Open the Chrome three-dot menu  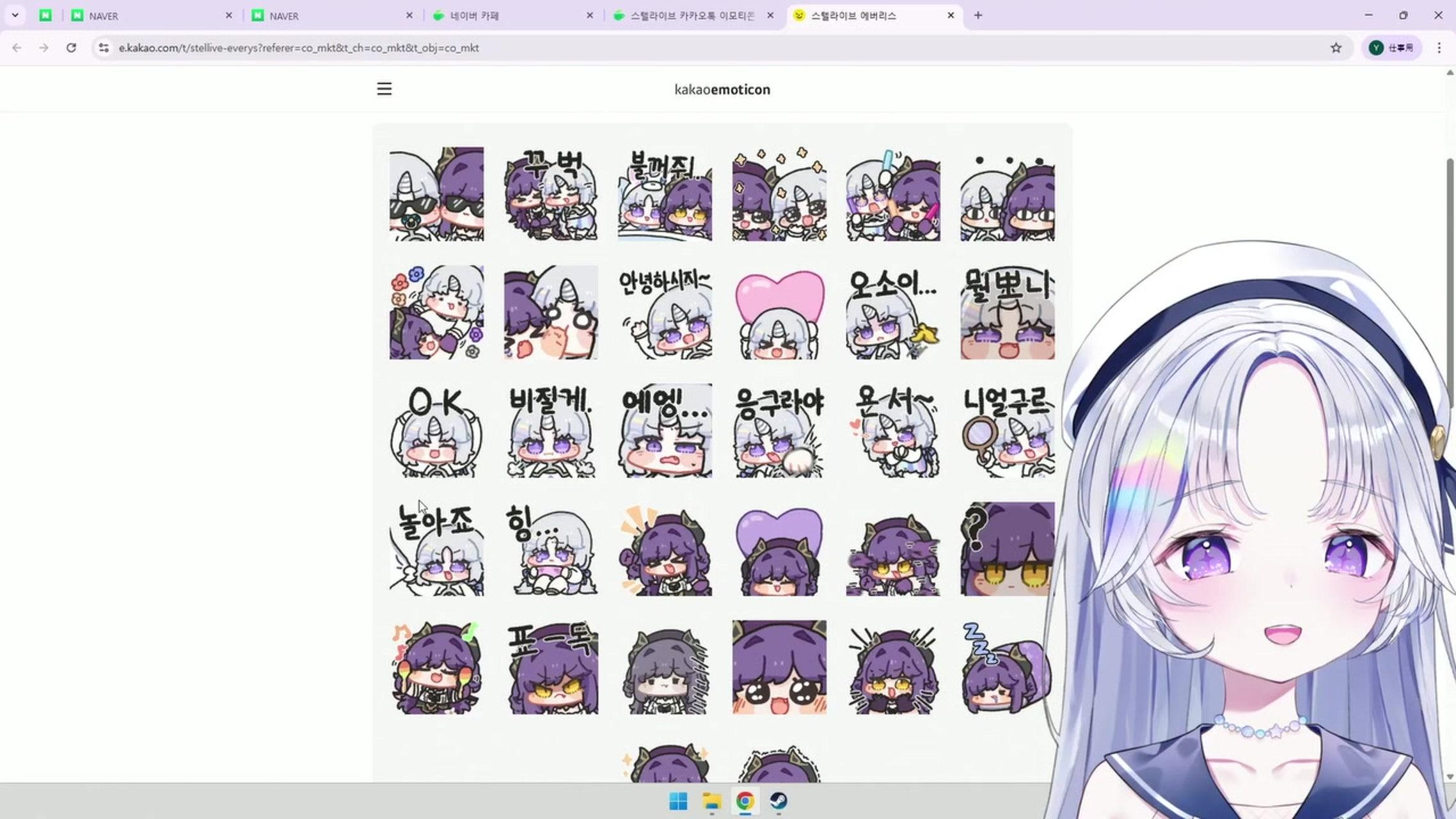coord(1439,48)
